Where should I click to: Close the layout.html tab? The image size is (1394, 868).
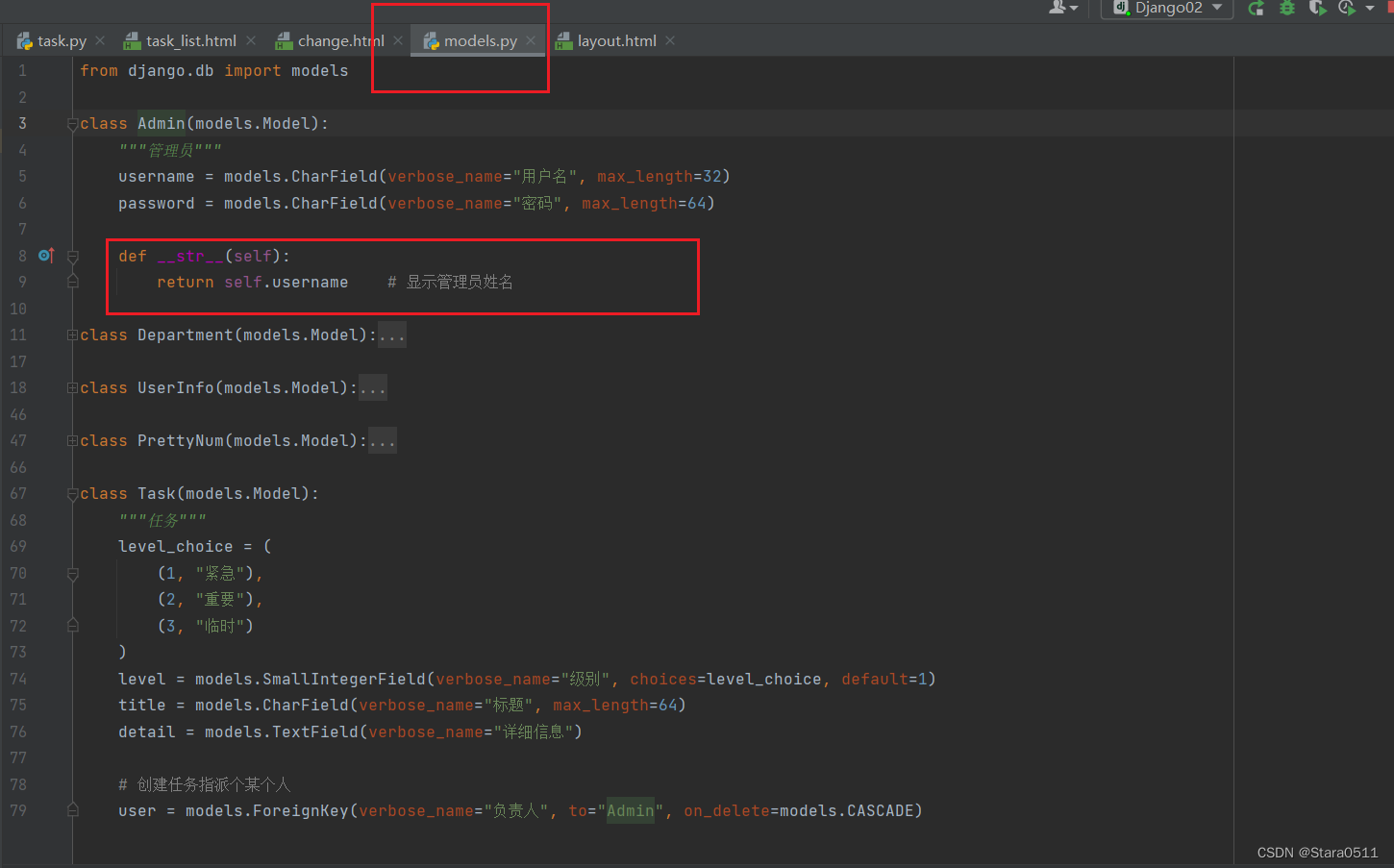[670, 40]
